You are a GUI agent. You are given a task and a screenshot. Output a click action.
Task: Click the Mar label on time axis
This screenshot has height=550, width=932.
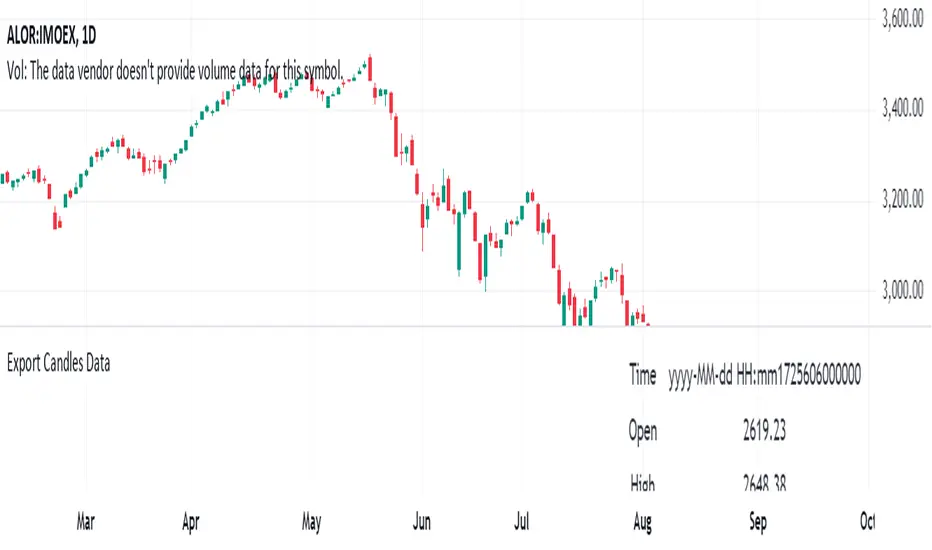pyautogui.click(x=86, y=521)
